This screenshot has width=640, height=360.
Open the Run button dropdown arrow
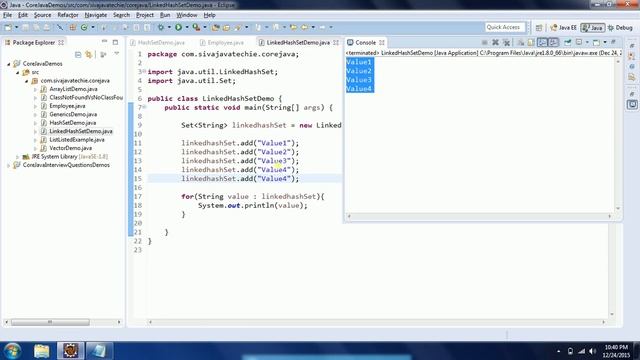187,27
